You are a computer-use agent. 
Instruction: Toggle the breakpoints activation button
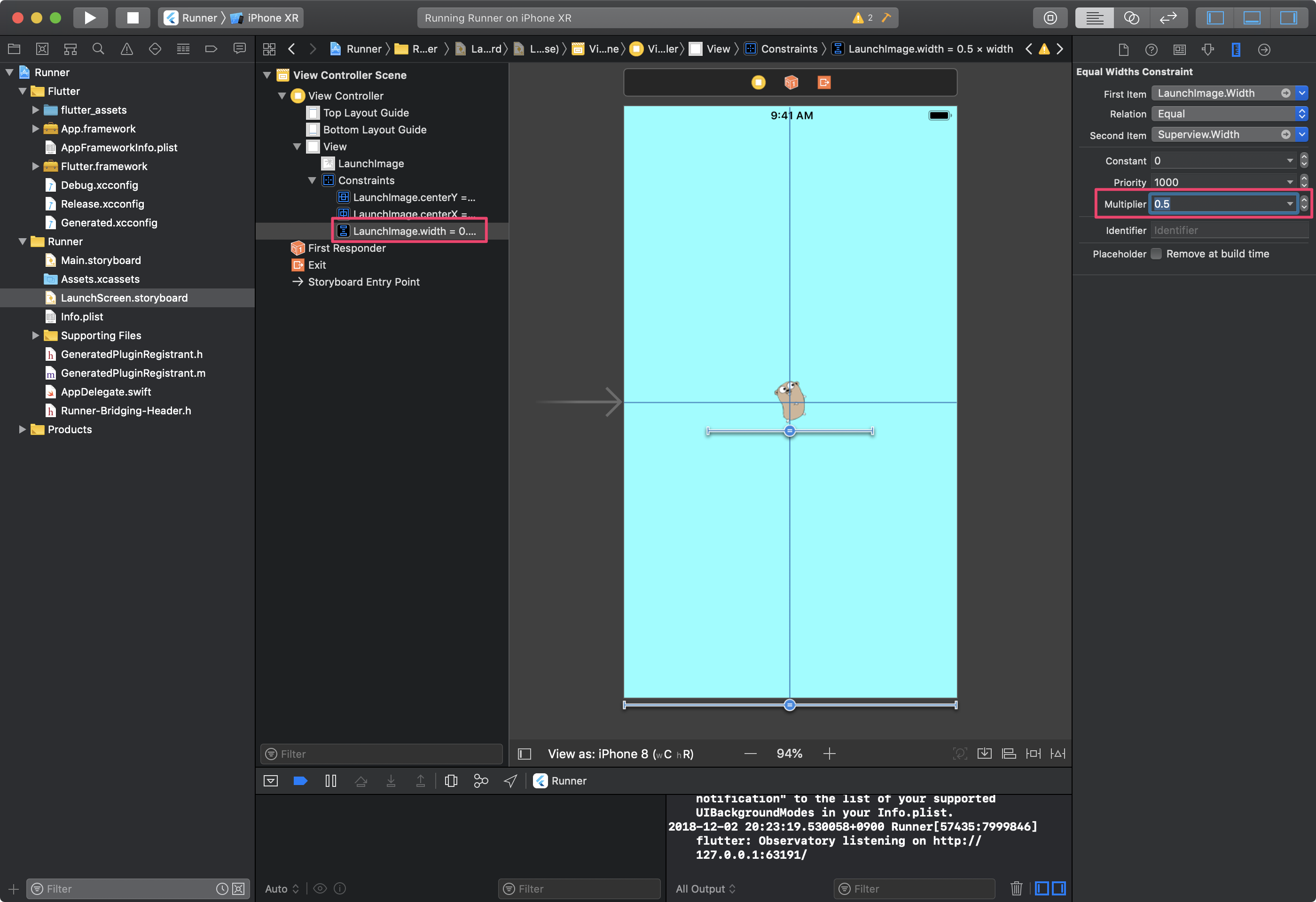[300, 781]
